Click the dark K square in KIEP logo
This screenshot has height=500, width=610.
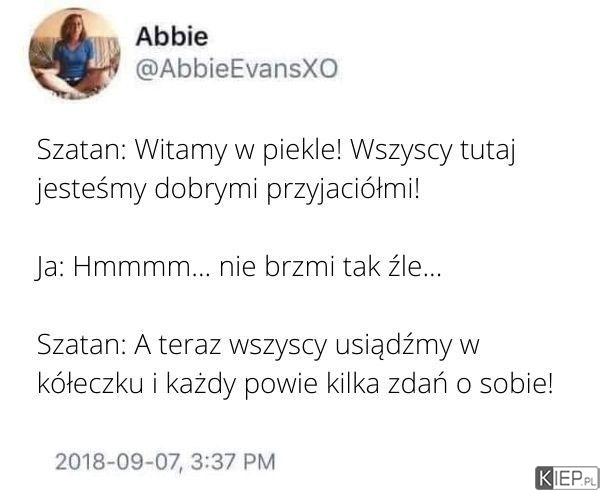coord(545,478)
